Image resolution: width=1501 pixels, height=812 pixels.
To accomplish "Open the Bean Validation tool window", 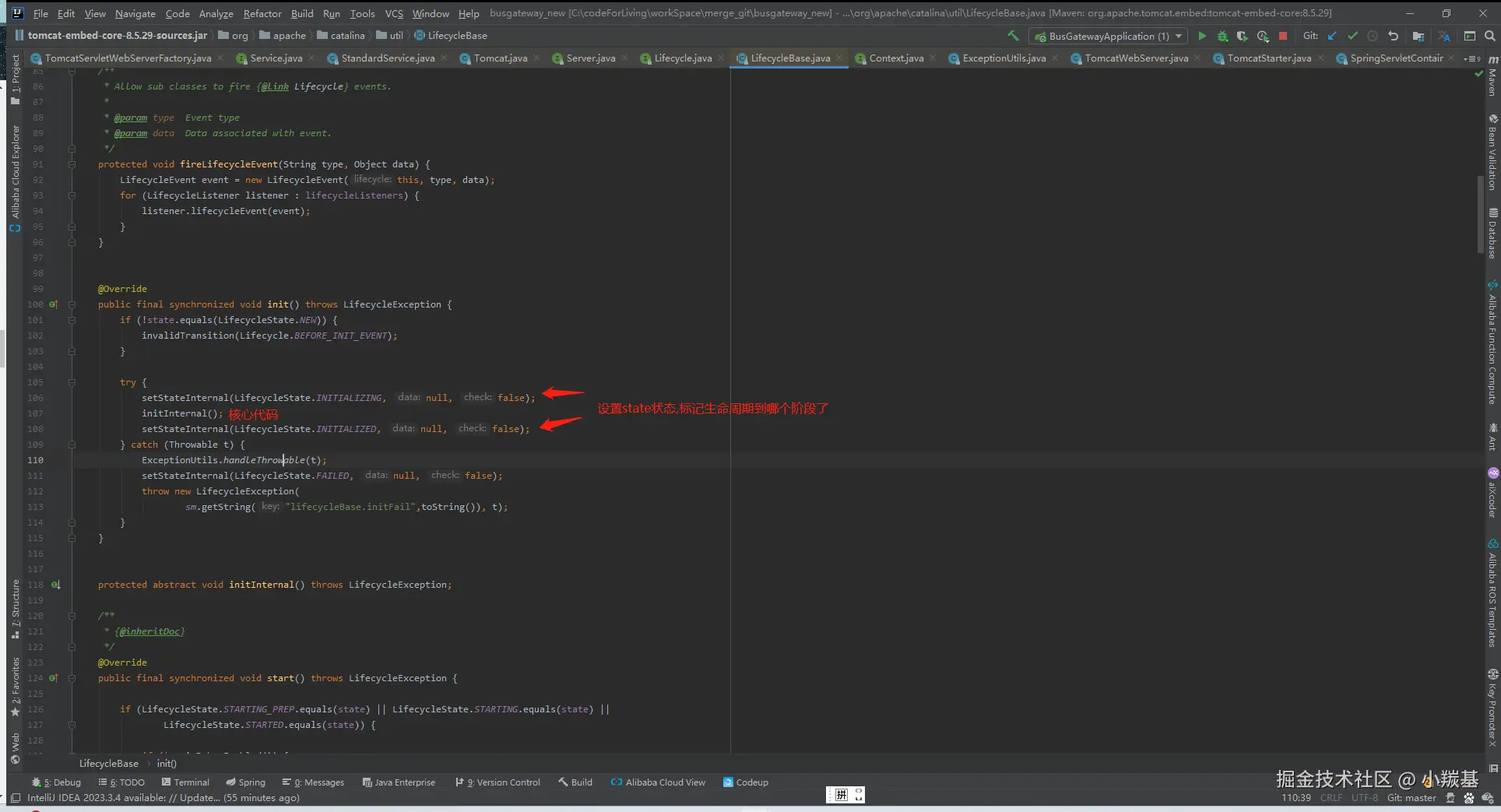I will [x=1492, y=153].
